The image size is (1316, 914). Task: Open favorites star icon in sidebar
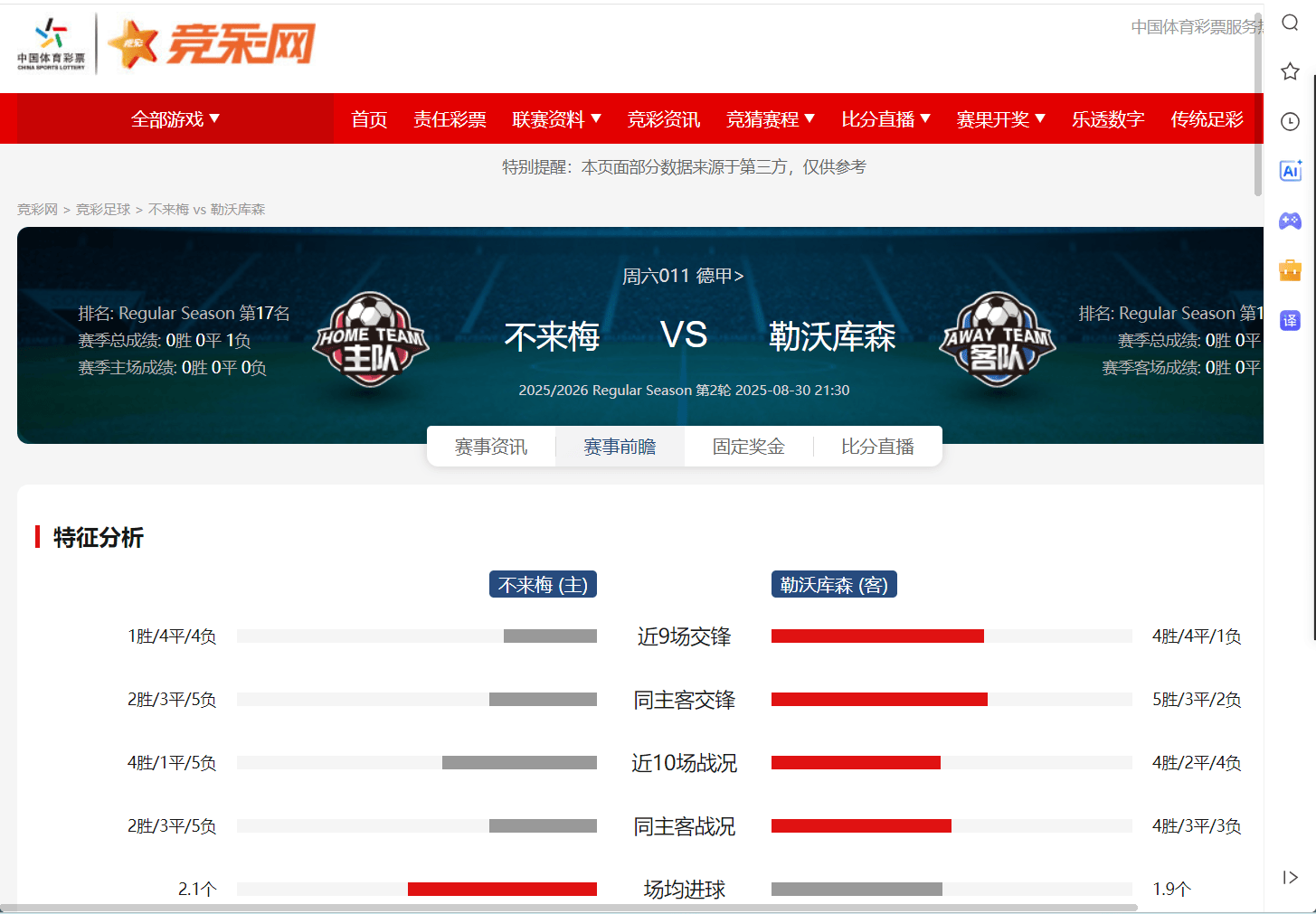1291,71
